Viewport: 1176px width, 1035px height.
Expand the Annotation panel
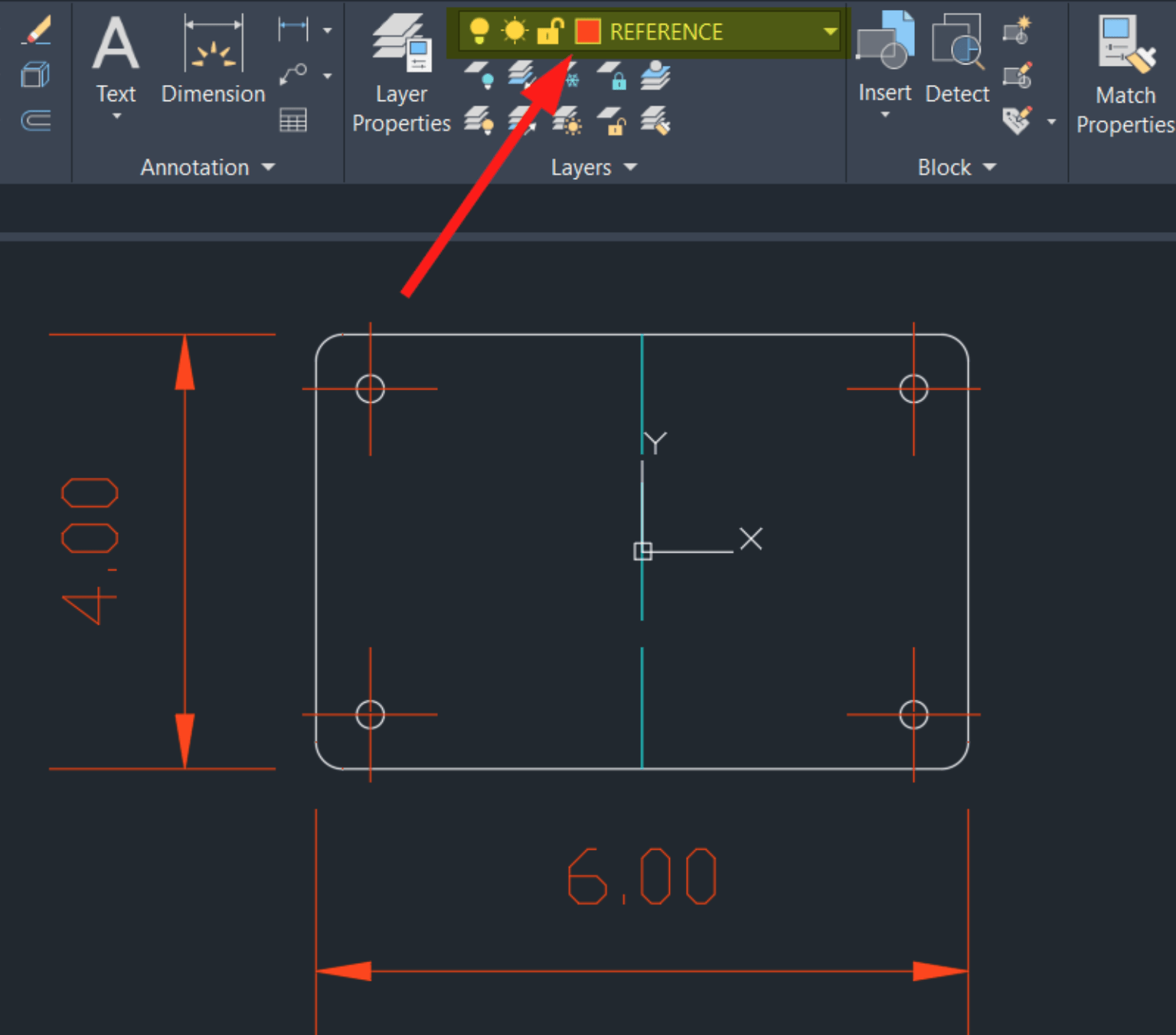tap(268, 168)
